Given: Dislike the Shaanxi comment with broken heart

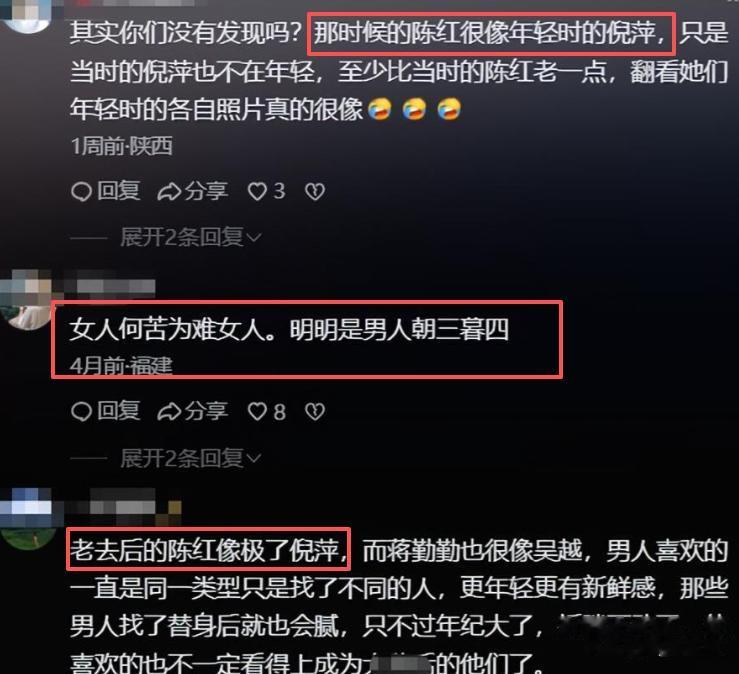Looking at the screenshot, I should click(315, 191).
